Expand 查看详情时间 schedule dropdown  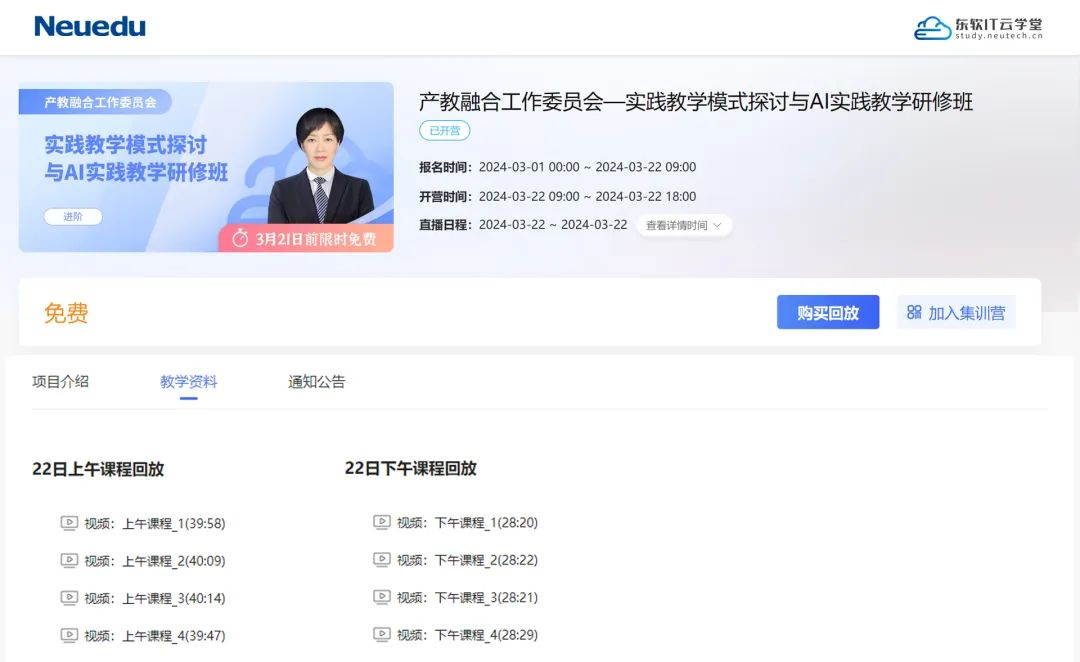click(x=684, y=225)
